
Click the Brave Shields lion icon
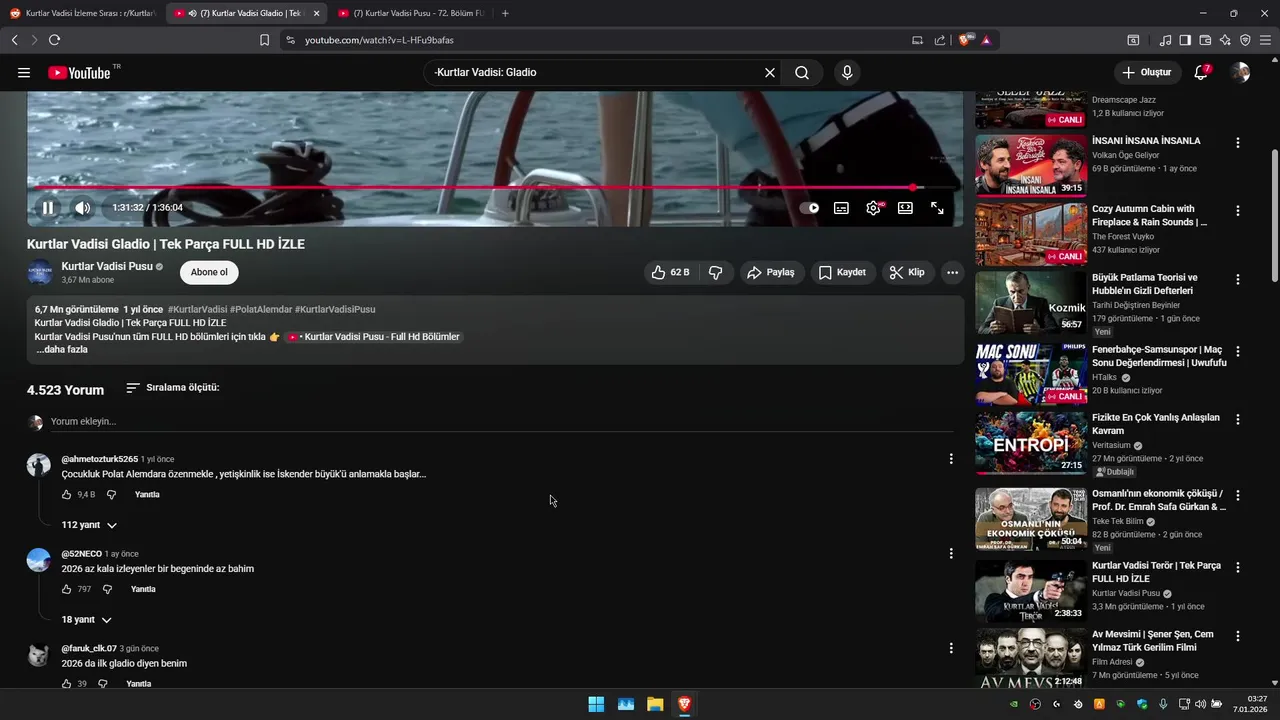click(965, 40)
